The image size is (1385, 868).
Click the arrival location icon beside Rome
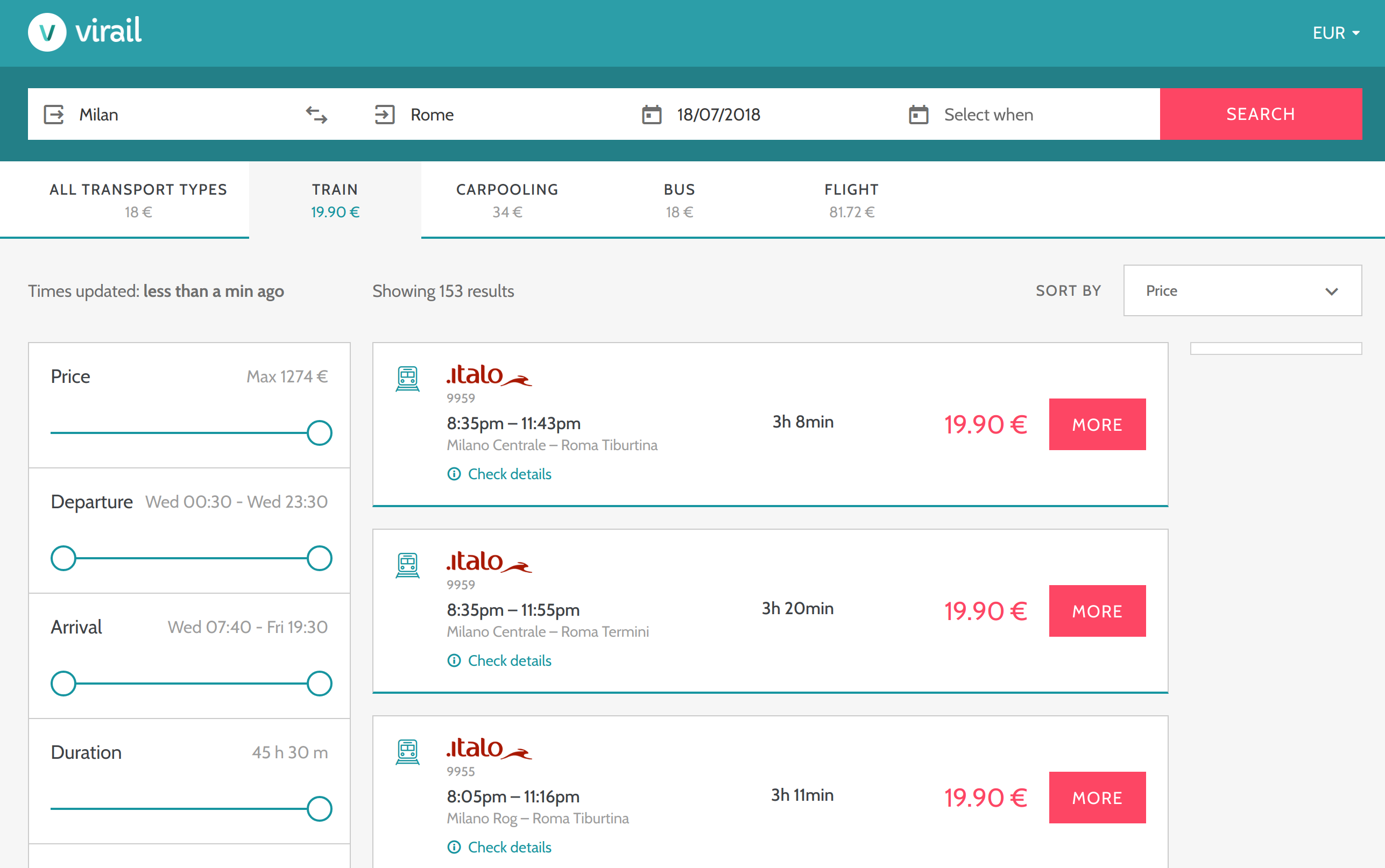pyautogui.click(x=384, y=115)
